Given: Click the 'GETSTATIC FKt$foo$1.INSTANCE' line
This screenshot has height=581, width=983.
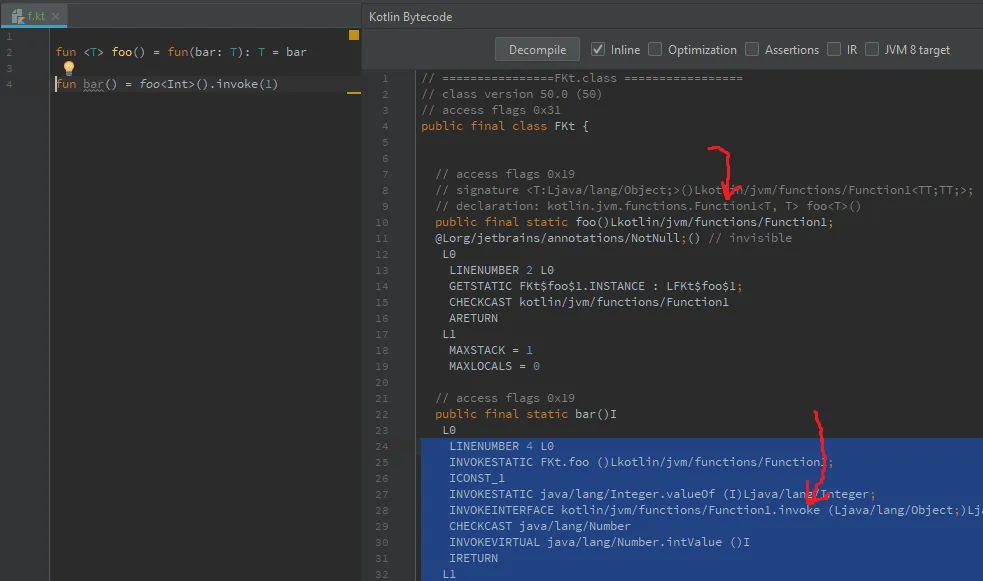Looking at the screenshot, I should 596,286.
